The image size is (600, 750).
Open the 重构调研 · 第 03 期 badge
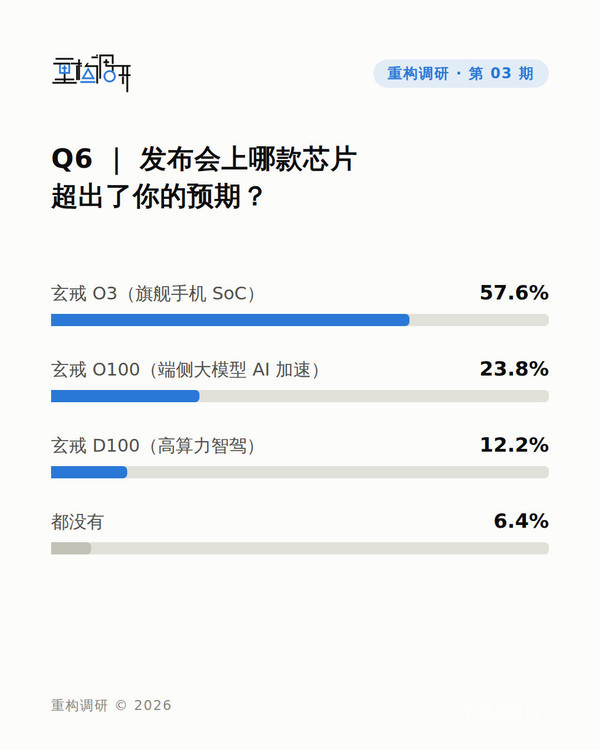point(461,74)
